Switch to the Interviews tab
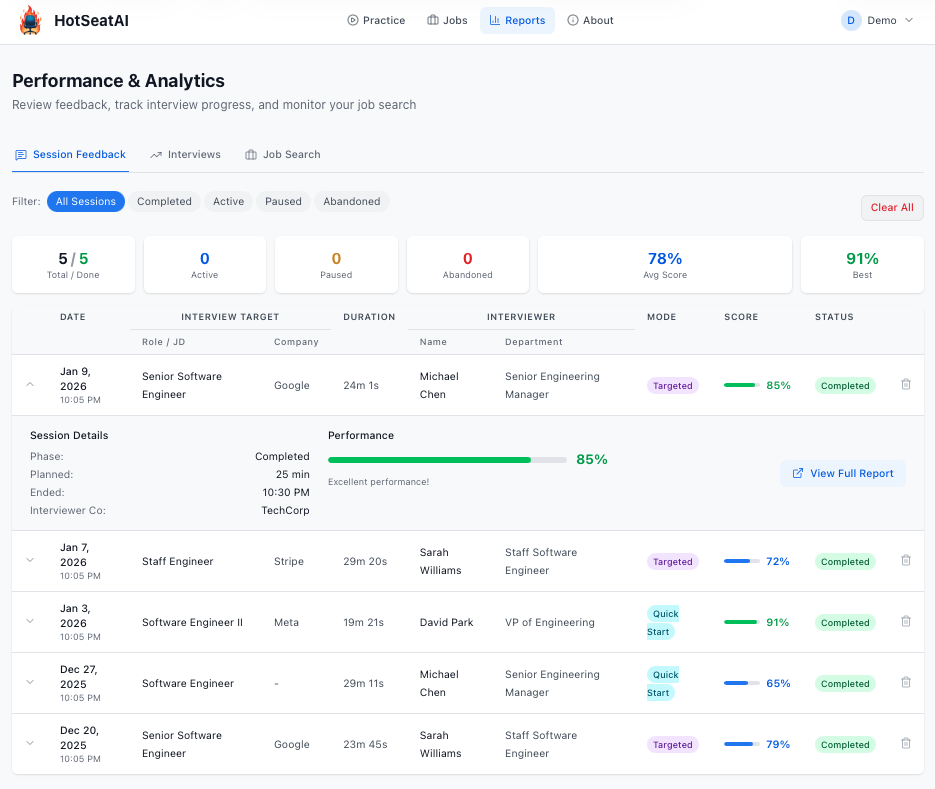This screenshot has height=789, width=935. coord(185,155)
